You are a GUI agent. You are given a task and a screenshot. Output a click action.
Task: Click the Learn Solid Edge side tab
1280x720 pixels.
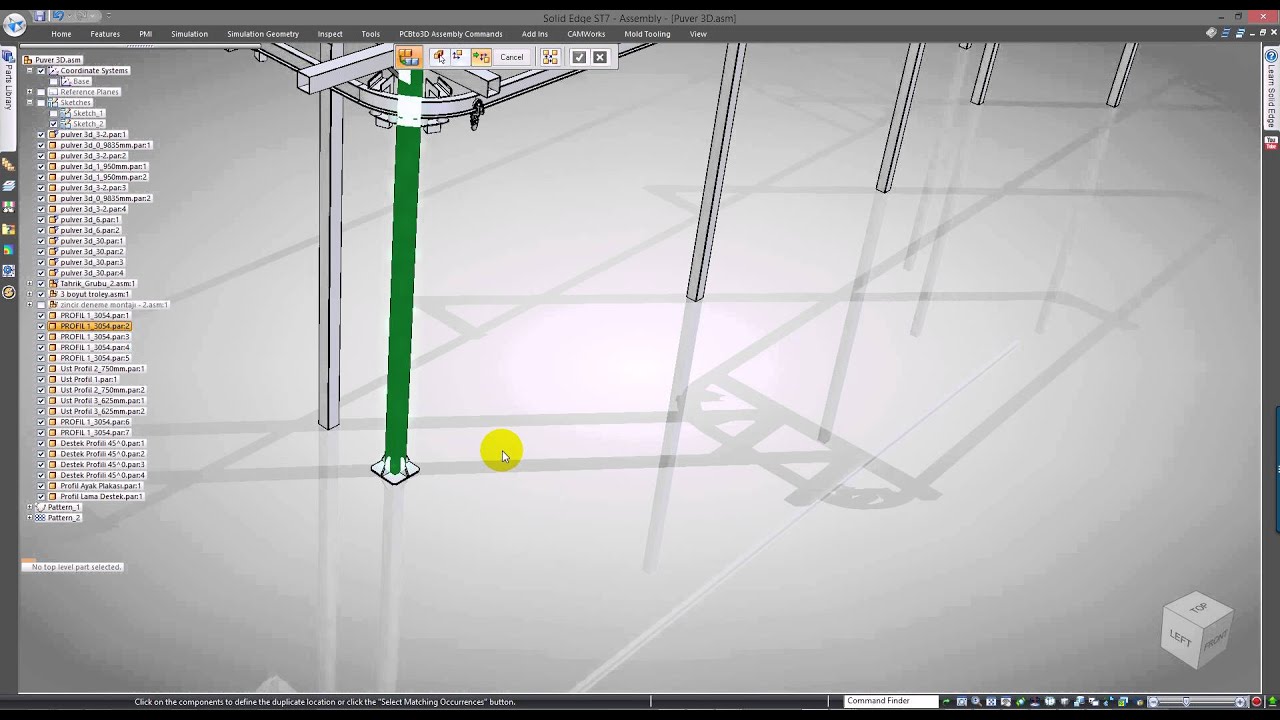tap(1272, 88)
